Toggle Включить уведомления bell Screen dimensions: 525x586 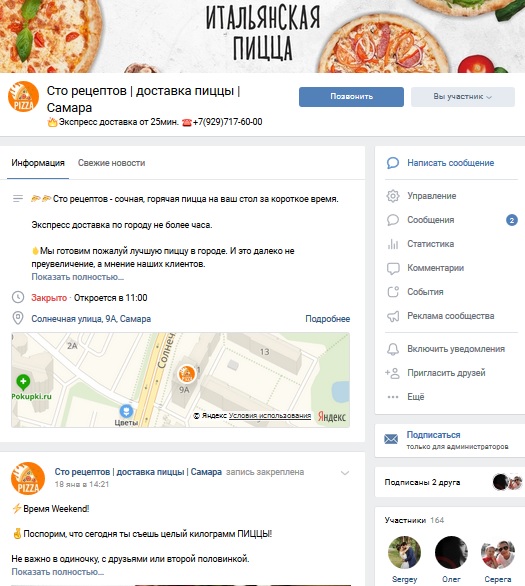[x=393, y=349]
